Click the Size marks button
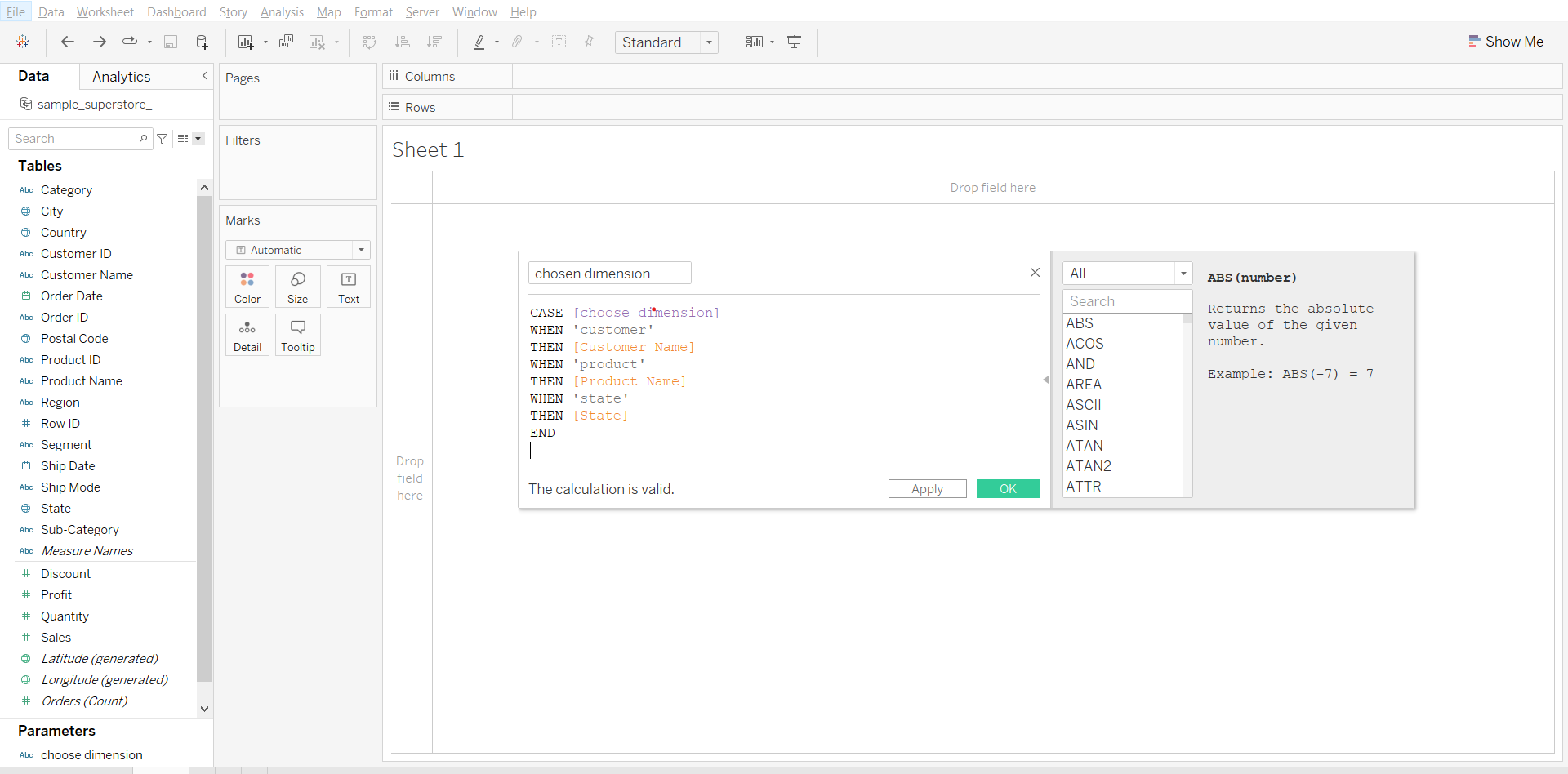The width and height of the screenshot is (1568, 774). pos(297,287)
